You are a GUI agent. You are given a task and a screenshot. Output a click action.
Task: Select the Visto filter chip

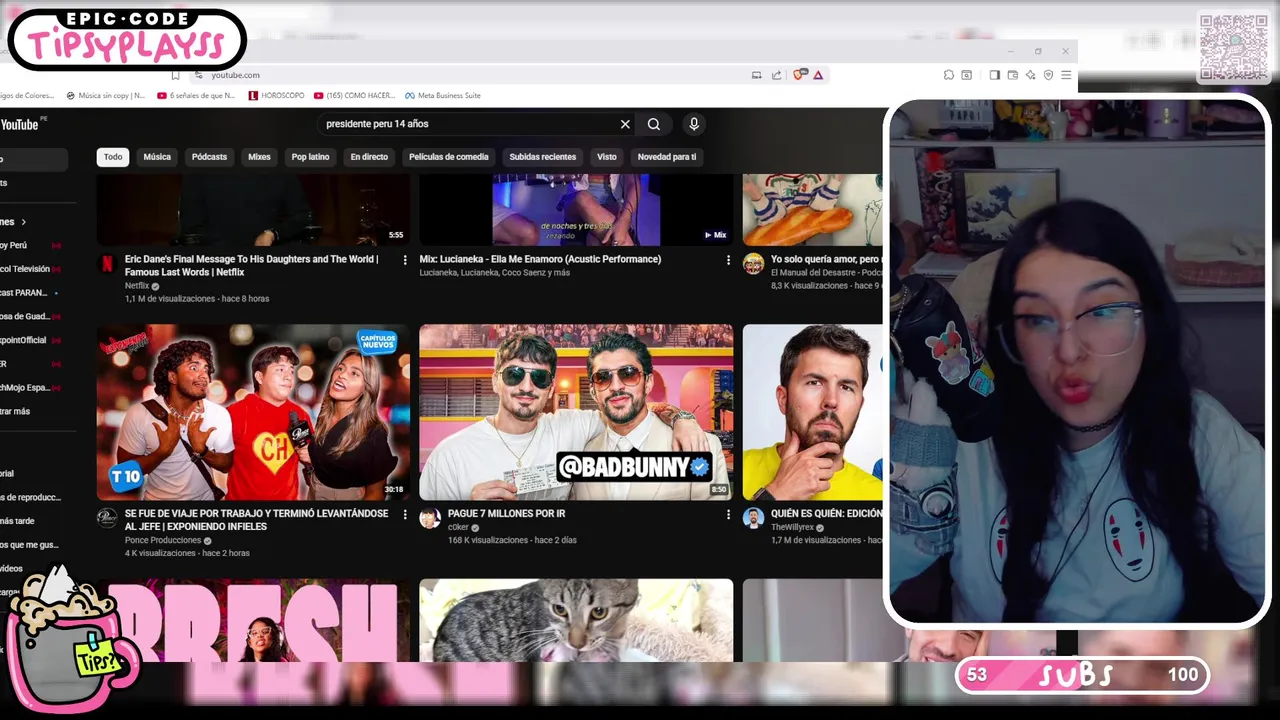[x=607, y=157]
